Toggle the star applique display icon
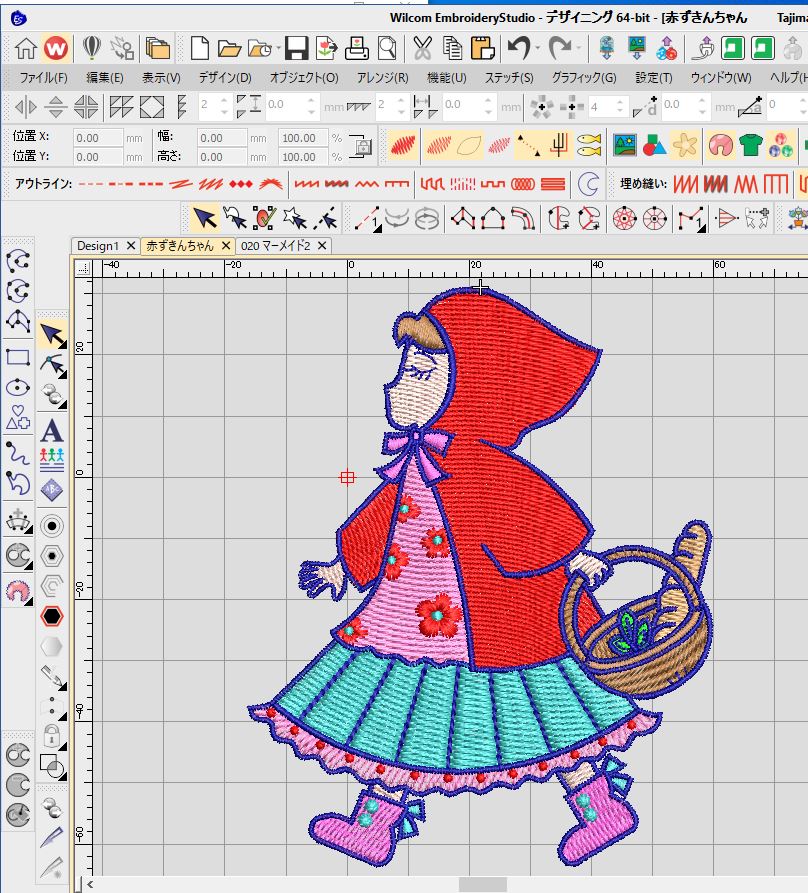Image resolution: width=808 pixels, height=893 pixels. pos(684,145)
